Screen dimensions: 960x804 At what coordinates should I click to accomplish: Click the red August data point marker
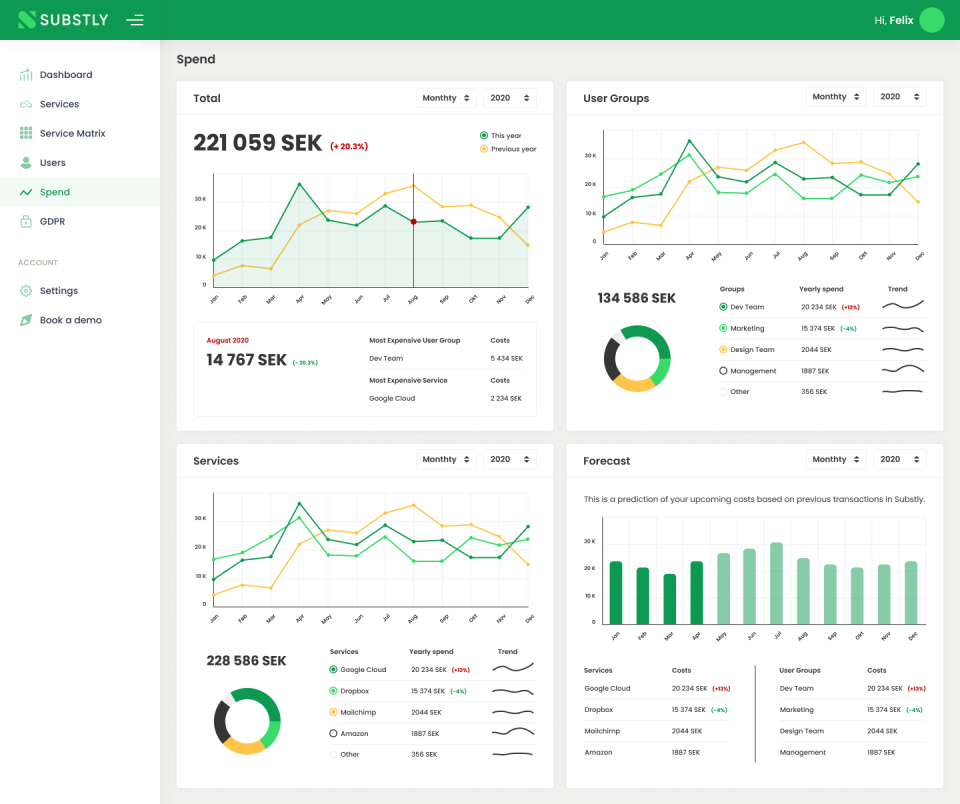click(413, 222)
